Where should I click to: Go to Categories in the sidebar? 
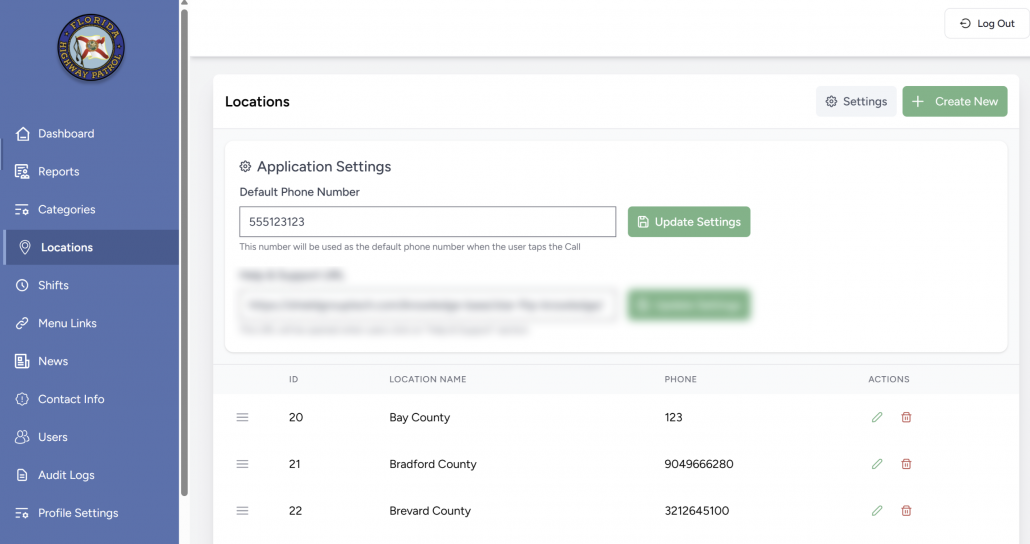coord(66,210)
